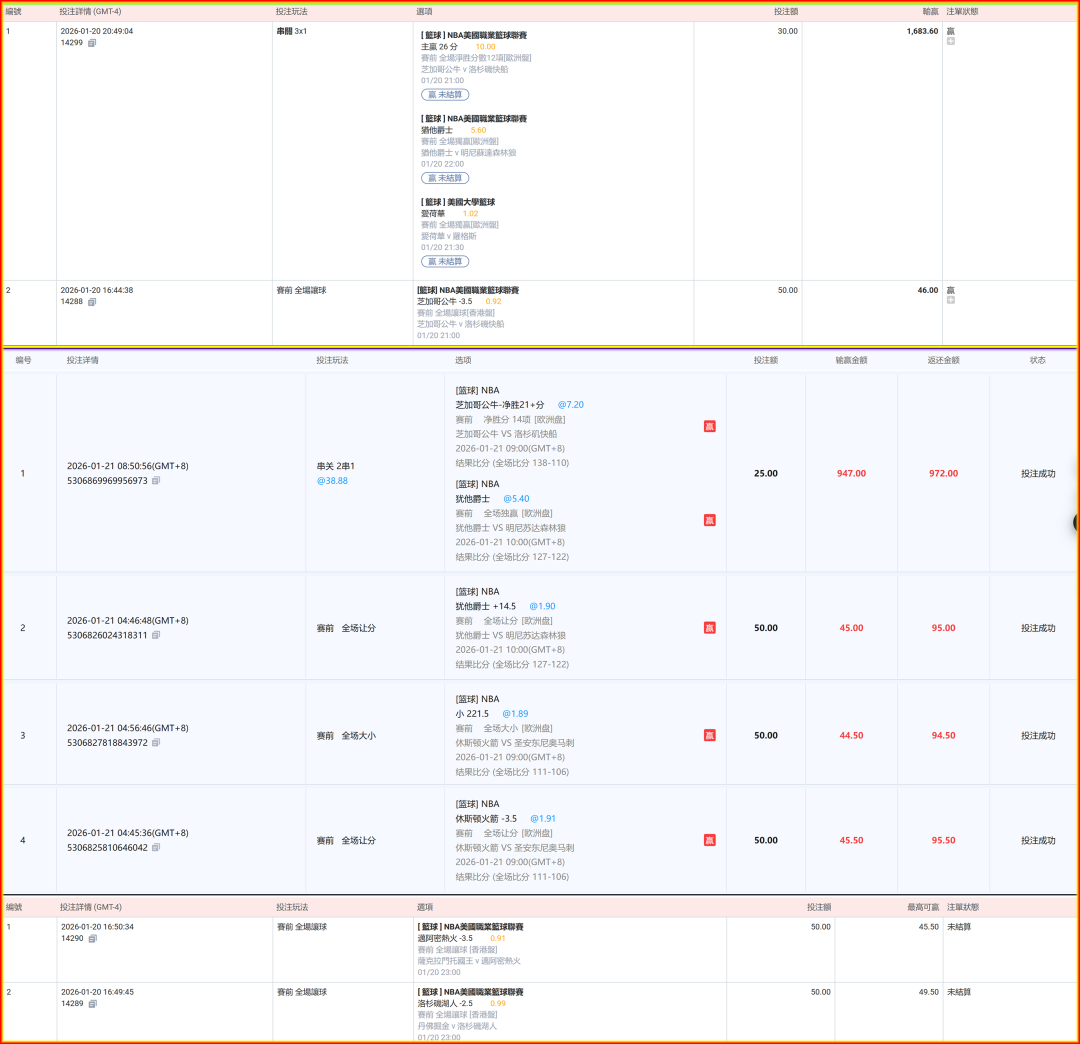Click the @38.88 parlay odds link
The height and width of the screenshot is (1044, 1080).
click(x=332, y=481)
